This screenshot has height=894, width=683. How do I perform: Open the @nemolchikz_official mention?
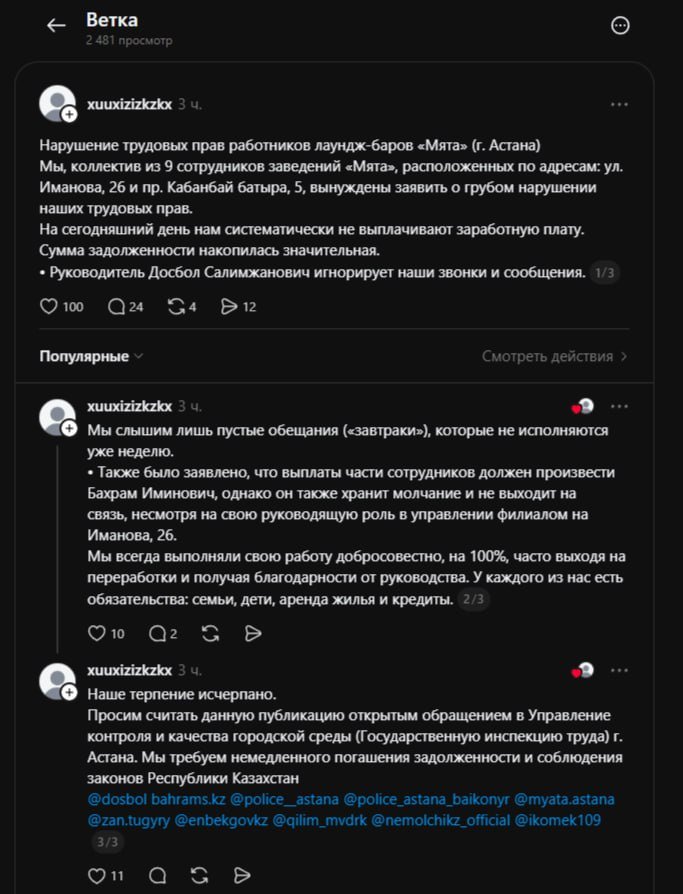pos(440,821)
